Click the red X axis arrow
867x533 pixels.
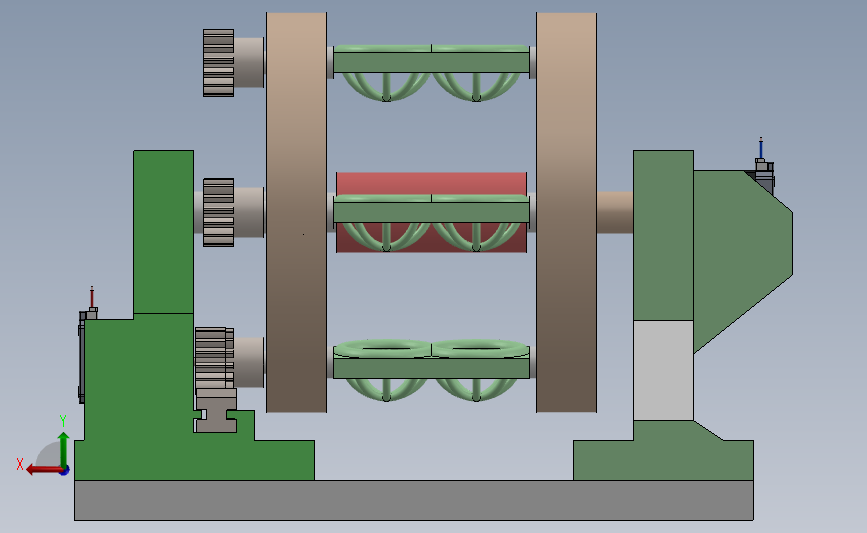tap(44, 470)
